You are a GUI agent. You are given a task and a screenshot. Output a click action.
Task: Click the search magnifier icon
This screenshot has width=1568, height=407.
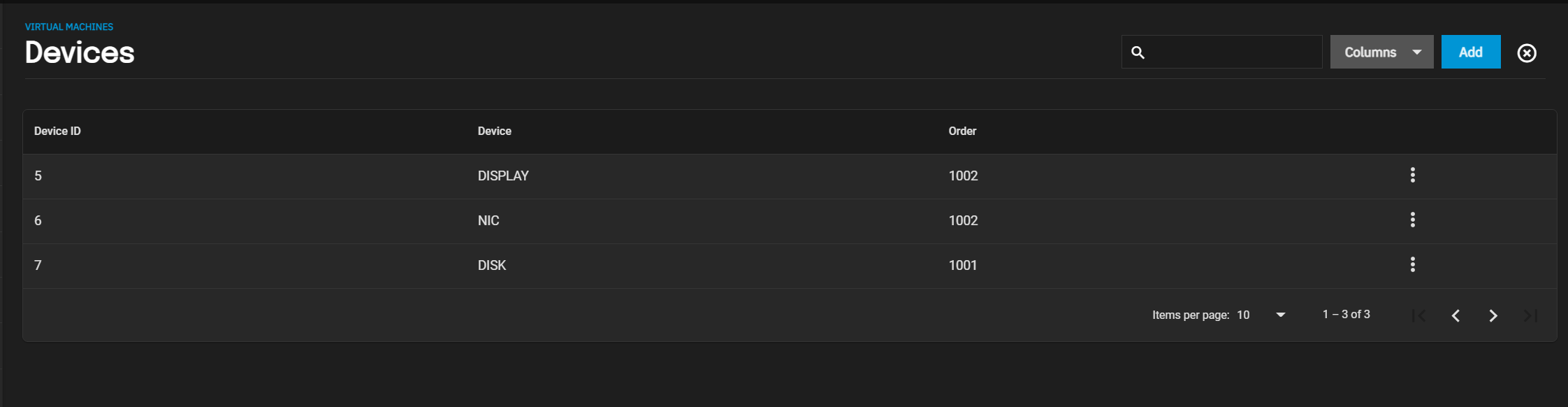(x=1138, y=52)
